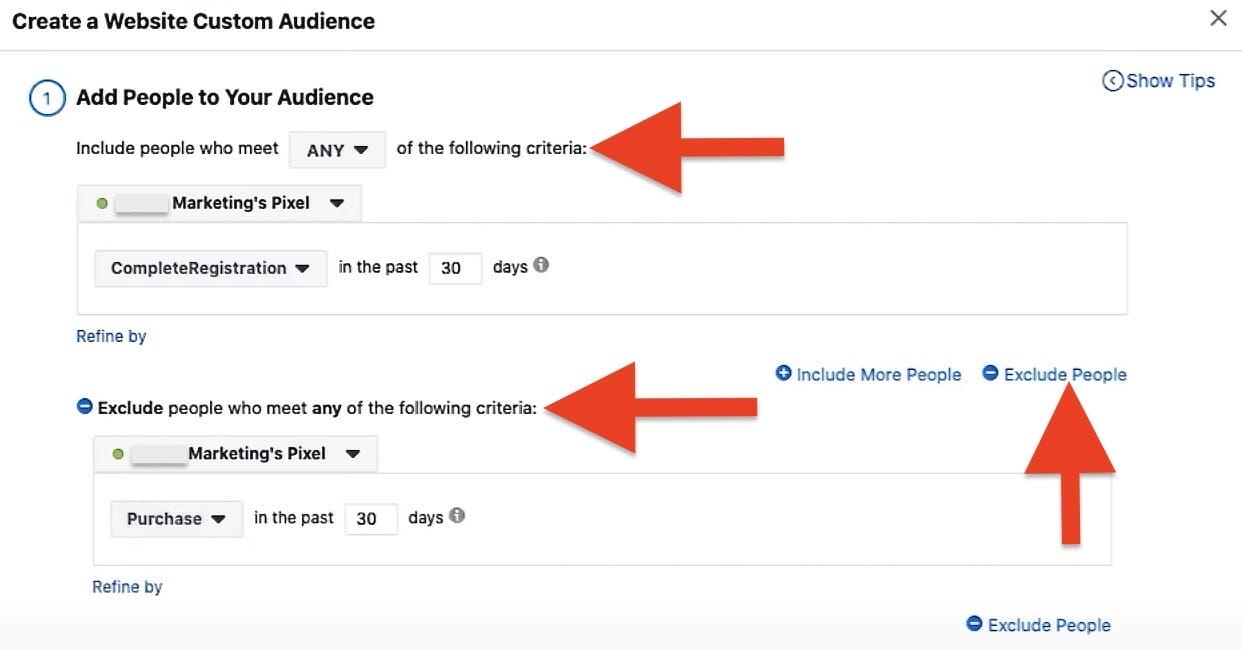Screen dimensions: 1242x650
Task: Click the plus icon for Include More People
Action: pos(784,373)
